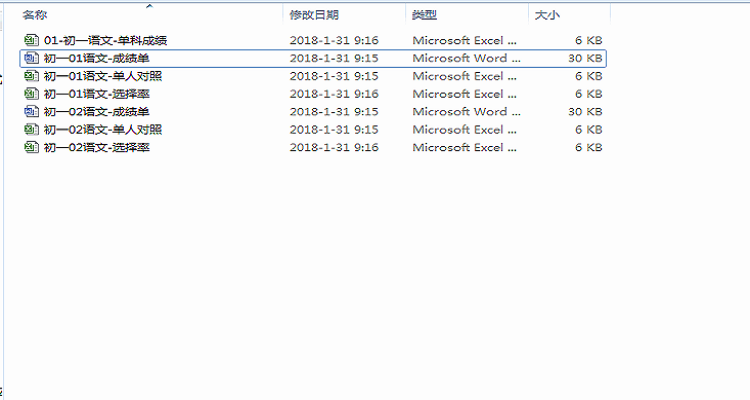Image resolution: width=750 pixels, height=400 pixels.
Task: Click the Excel icon beside 初一02语文-选择率
Action: 30,148
